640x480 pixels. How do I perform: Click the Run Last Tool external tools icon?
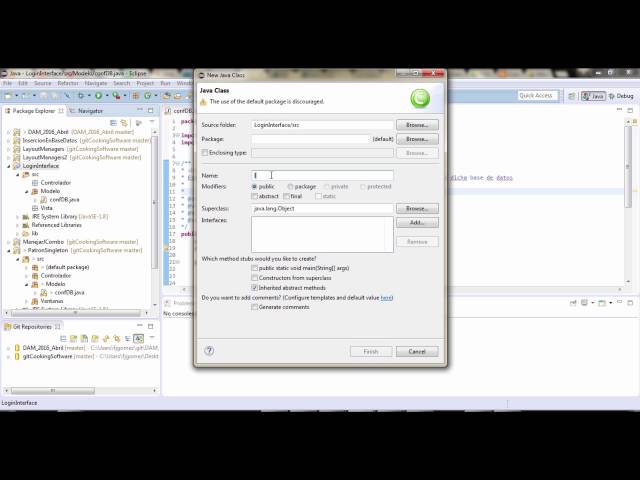pyautogui.click(x=116, y=96)
